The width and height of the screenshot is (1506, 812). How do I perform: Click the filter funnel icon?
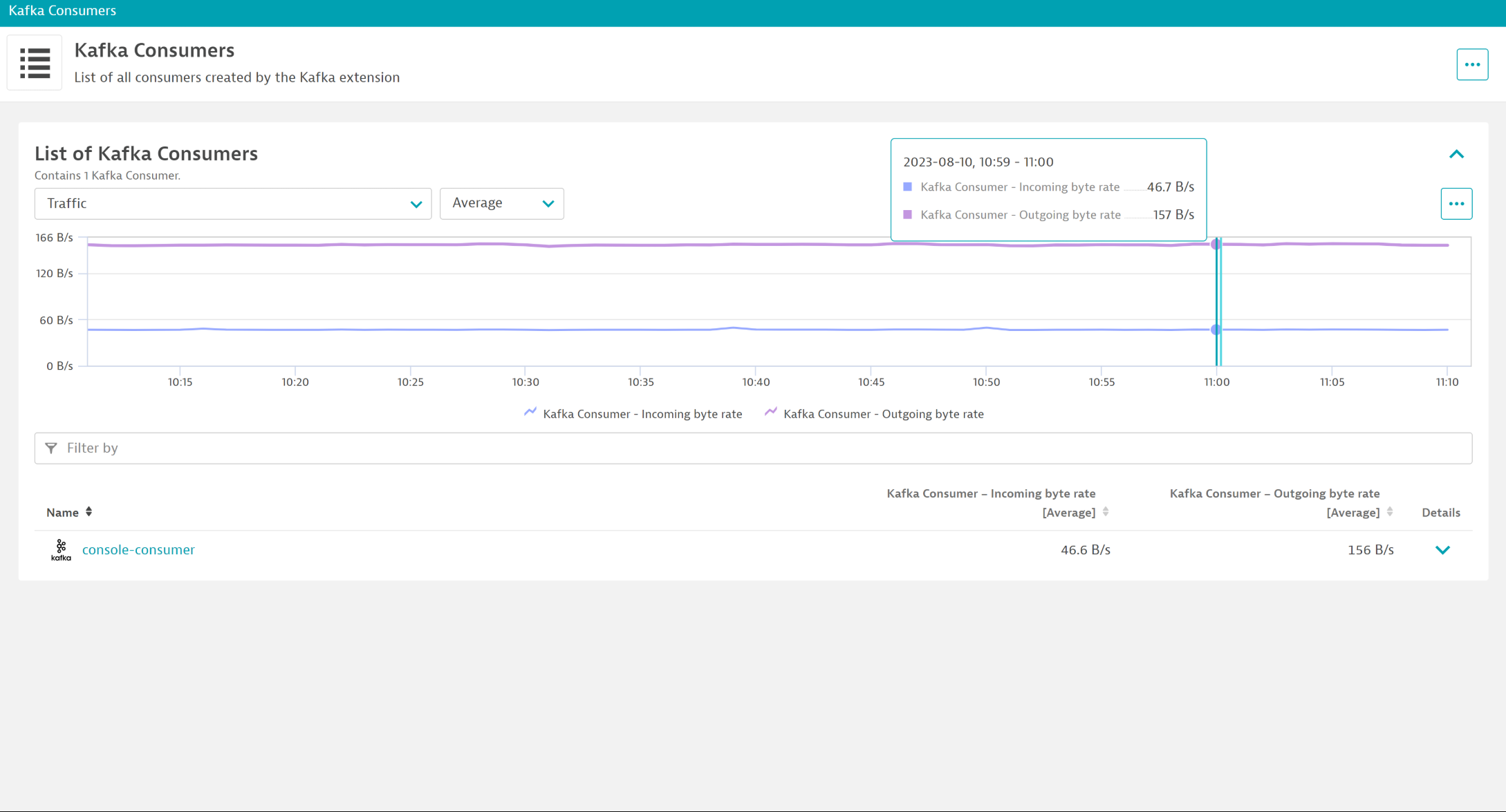tap(51, 448)
